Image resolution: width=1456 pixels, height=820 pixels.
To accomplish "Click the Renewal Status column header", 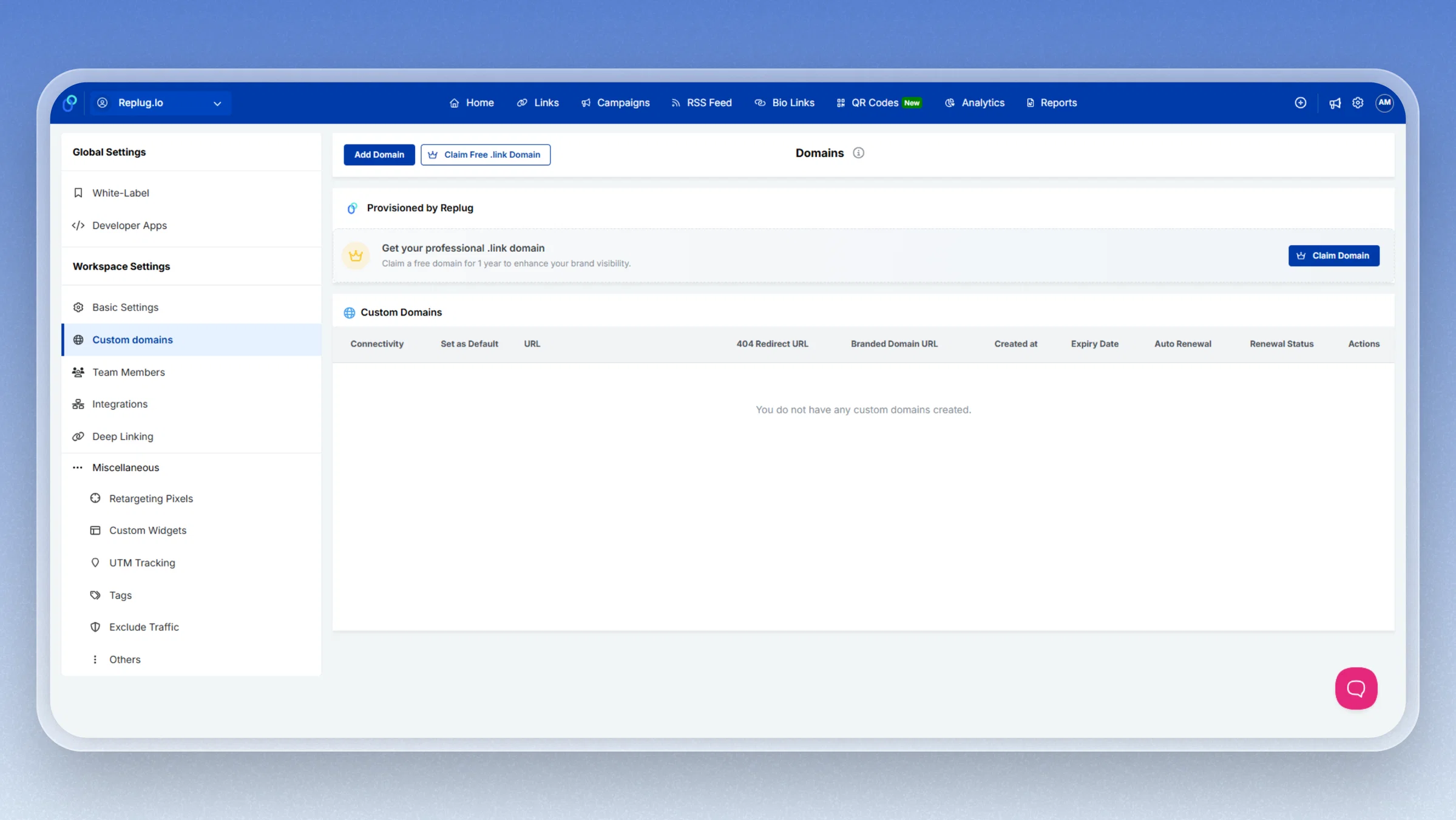I will click(1281, 344).
